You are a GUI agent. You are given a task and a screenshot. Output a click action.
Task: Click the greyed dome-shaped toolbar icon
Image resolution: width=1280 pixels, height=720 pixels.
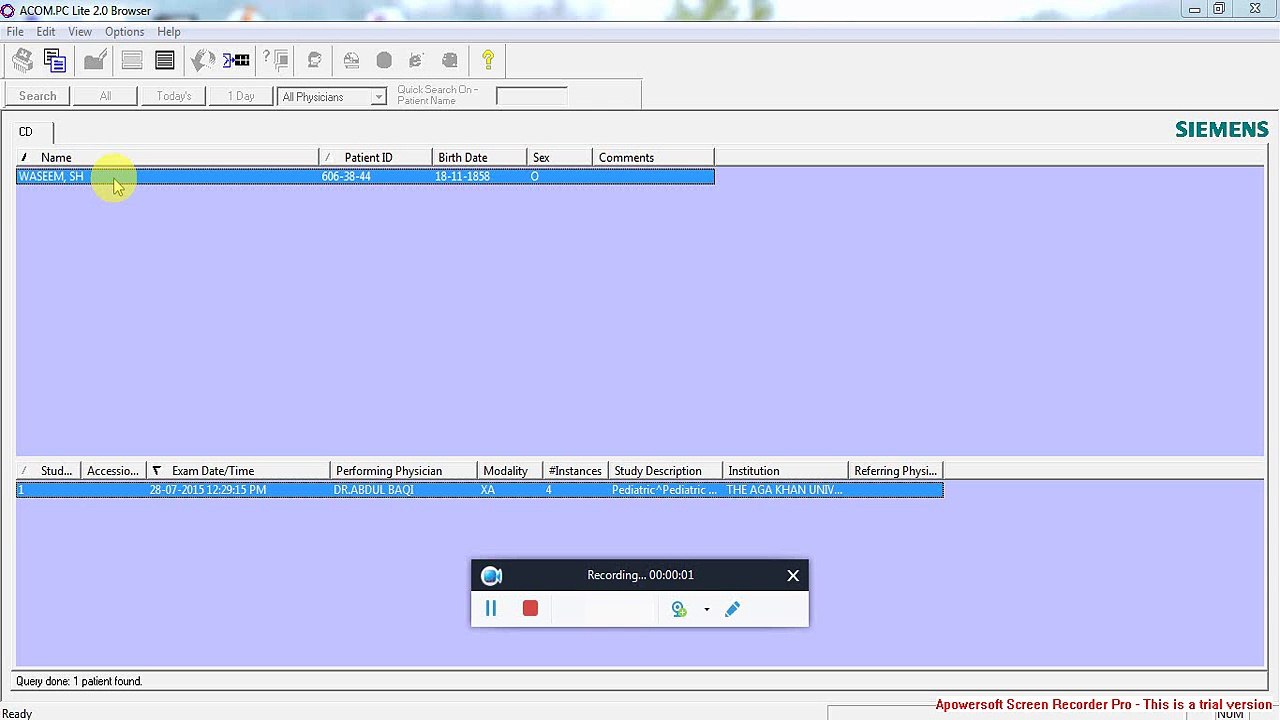351,61
